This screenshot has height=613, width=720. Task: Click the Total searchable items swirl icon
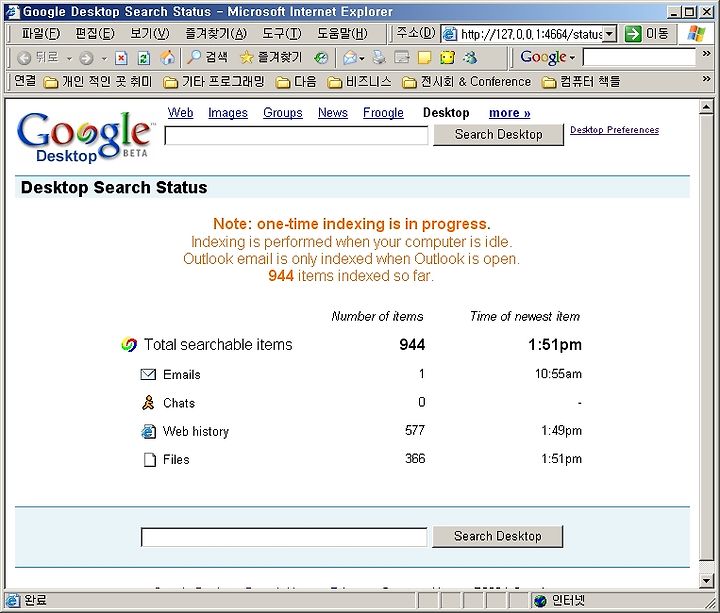pyautogui.click(x=129, y=344)
